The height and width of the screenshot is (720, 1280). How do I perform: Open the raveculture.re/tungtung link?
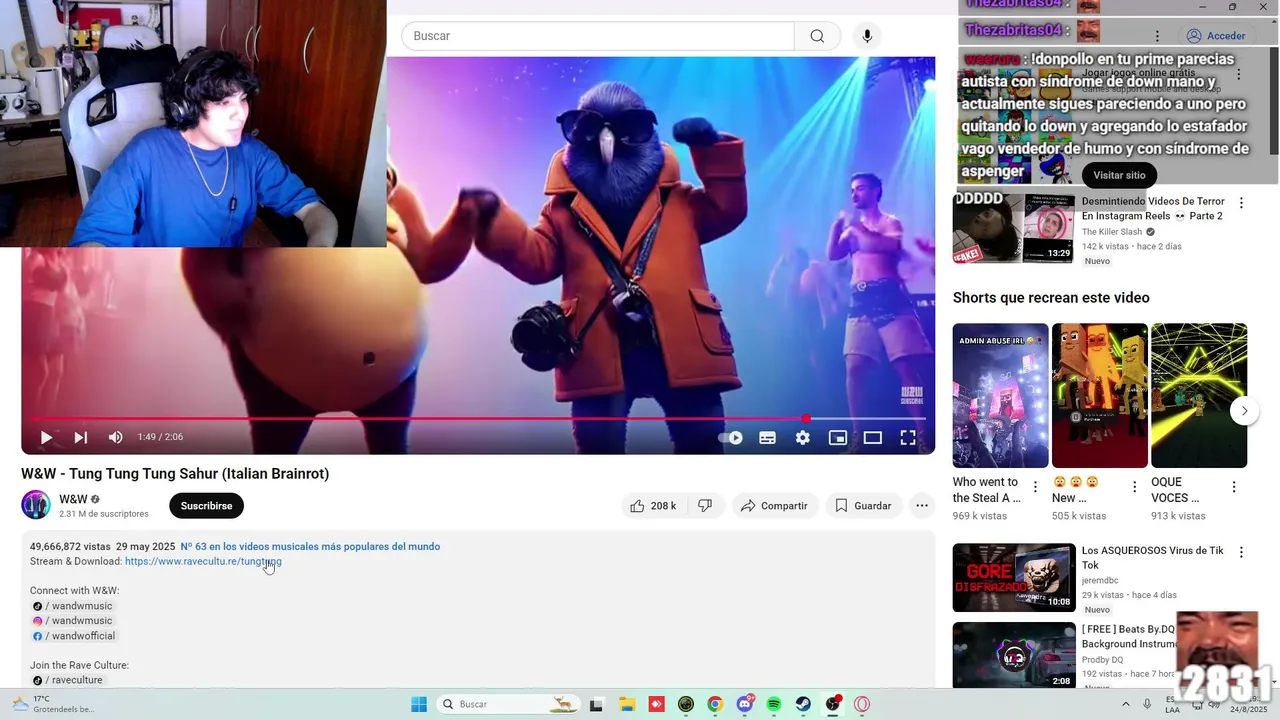(203, 562)
